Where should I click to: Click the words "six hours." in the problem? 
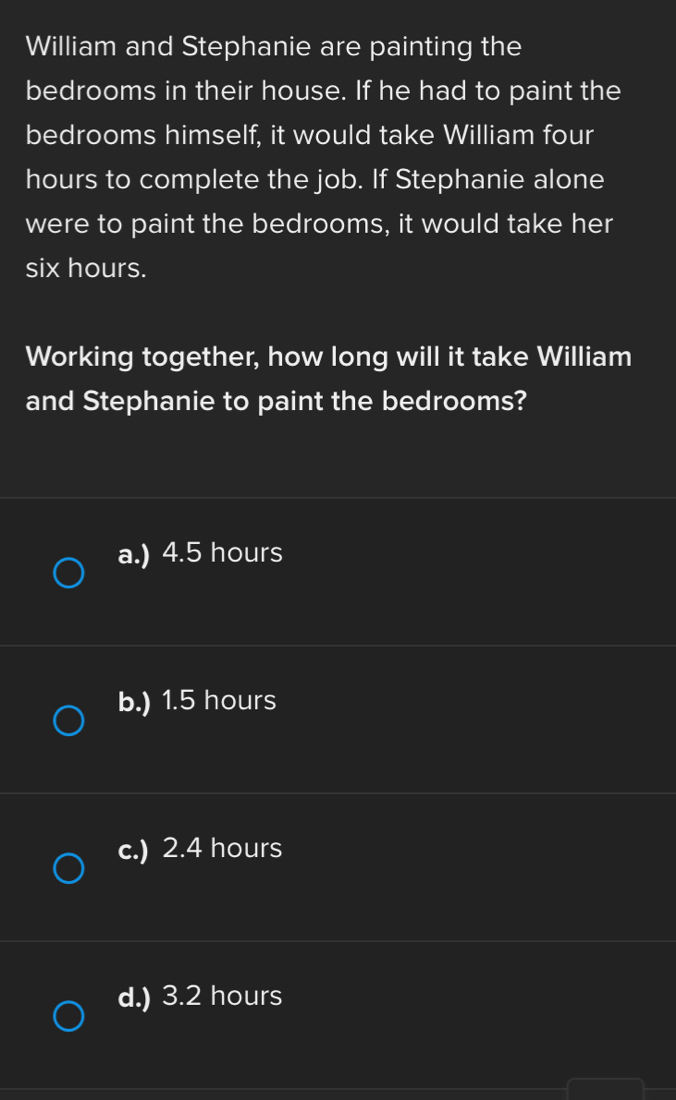87,268
